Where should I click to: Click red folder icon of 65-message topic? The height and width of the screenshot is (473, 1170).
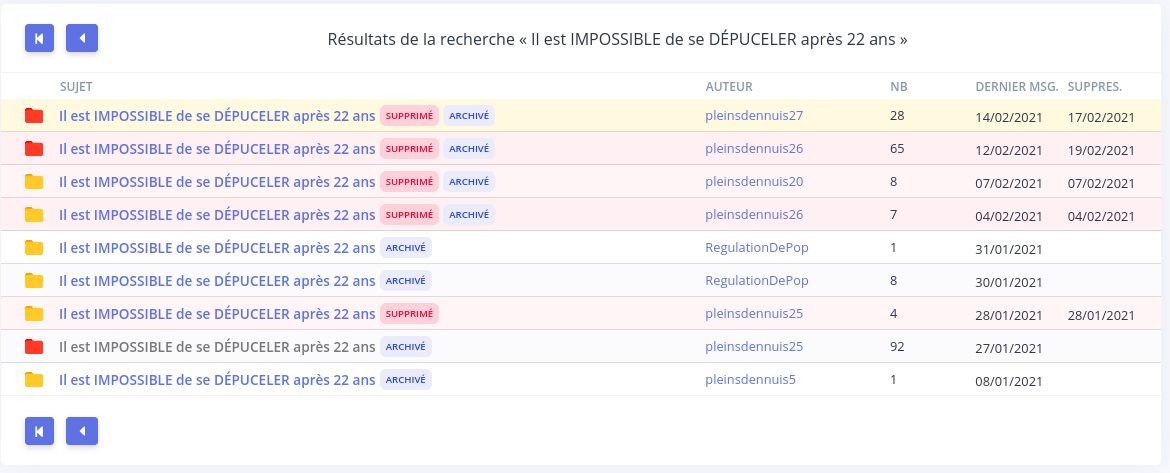(x=34, y=148)
